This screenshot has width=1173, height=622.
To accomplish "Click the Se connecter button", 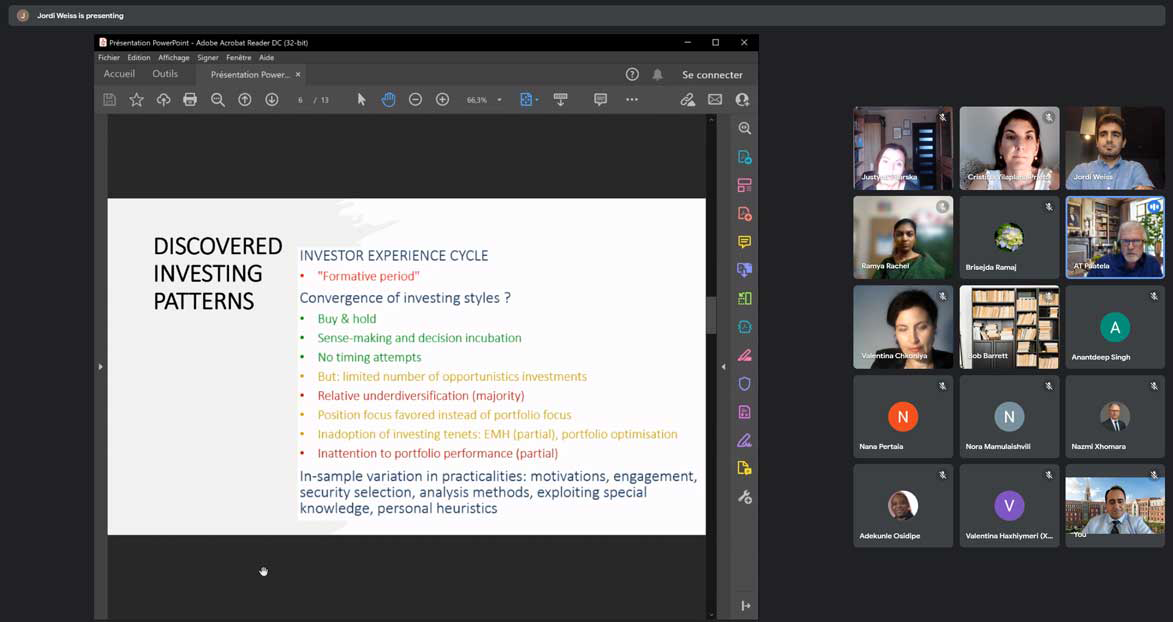I will pos(712,75).
